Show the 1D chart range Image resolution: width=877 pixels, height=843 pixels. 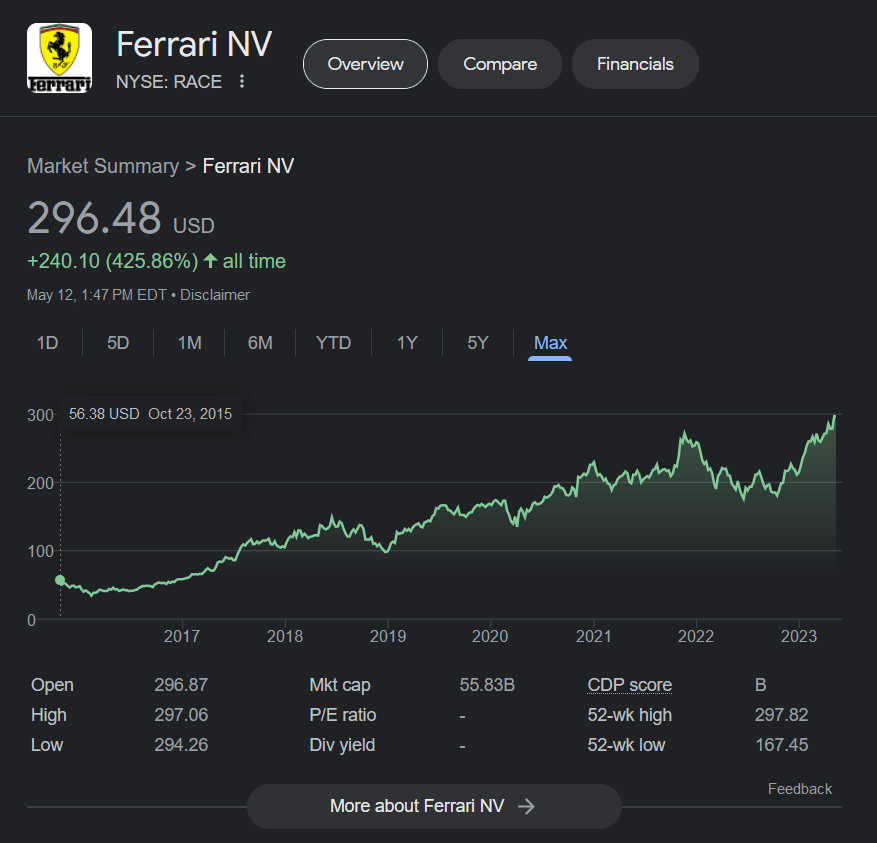pyautogui.click(x=48, y=342)
